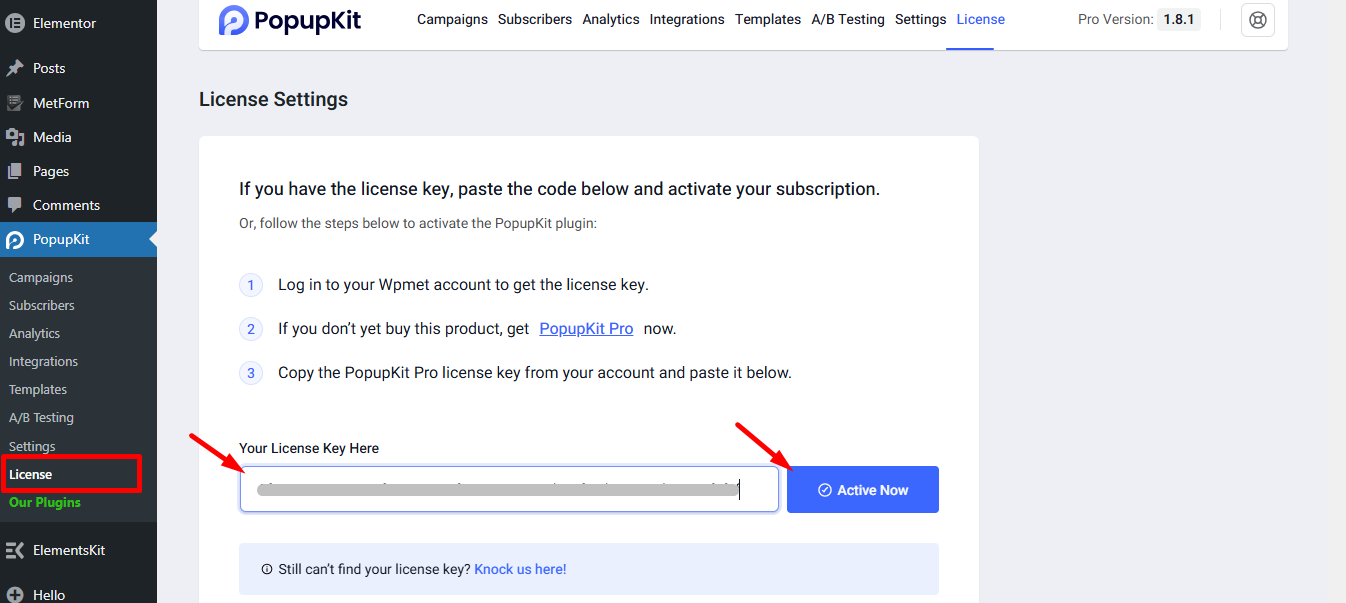
Task: Click the Knock us here link
Action: (x=520, y=568)
